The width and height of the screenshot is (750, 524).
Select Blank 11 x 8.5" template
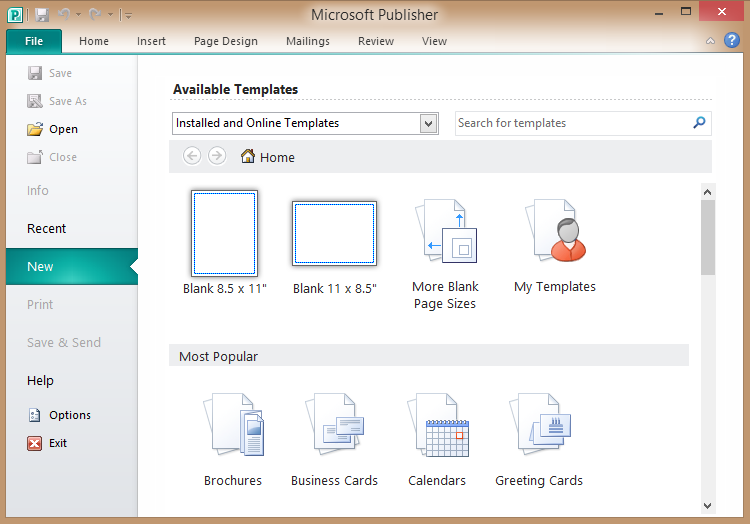coord(334,248)
